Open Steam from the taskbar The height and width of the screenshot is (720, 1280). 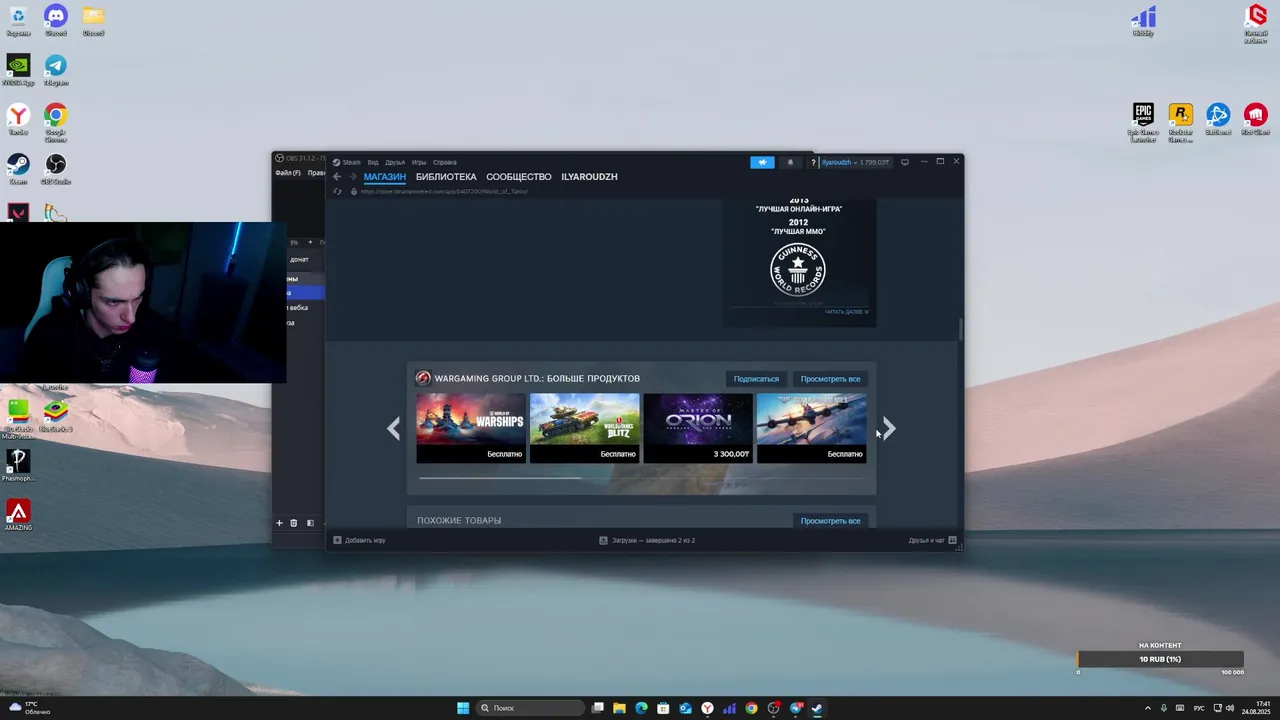817,708
